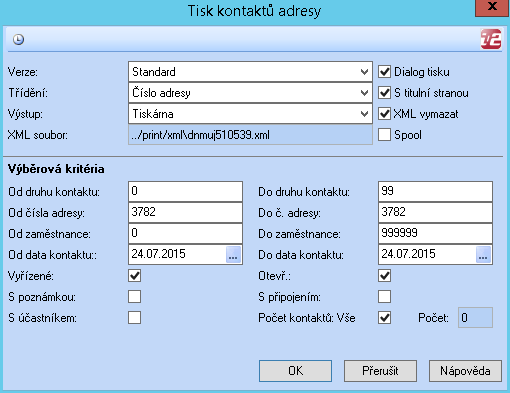The width and height of the screenshot is (510, 393).
Task: Focus the Do druhu kontaktu field
Action: point(435,191)
